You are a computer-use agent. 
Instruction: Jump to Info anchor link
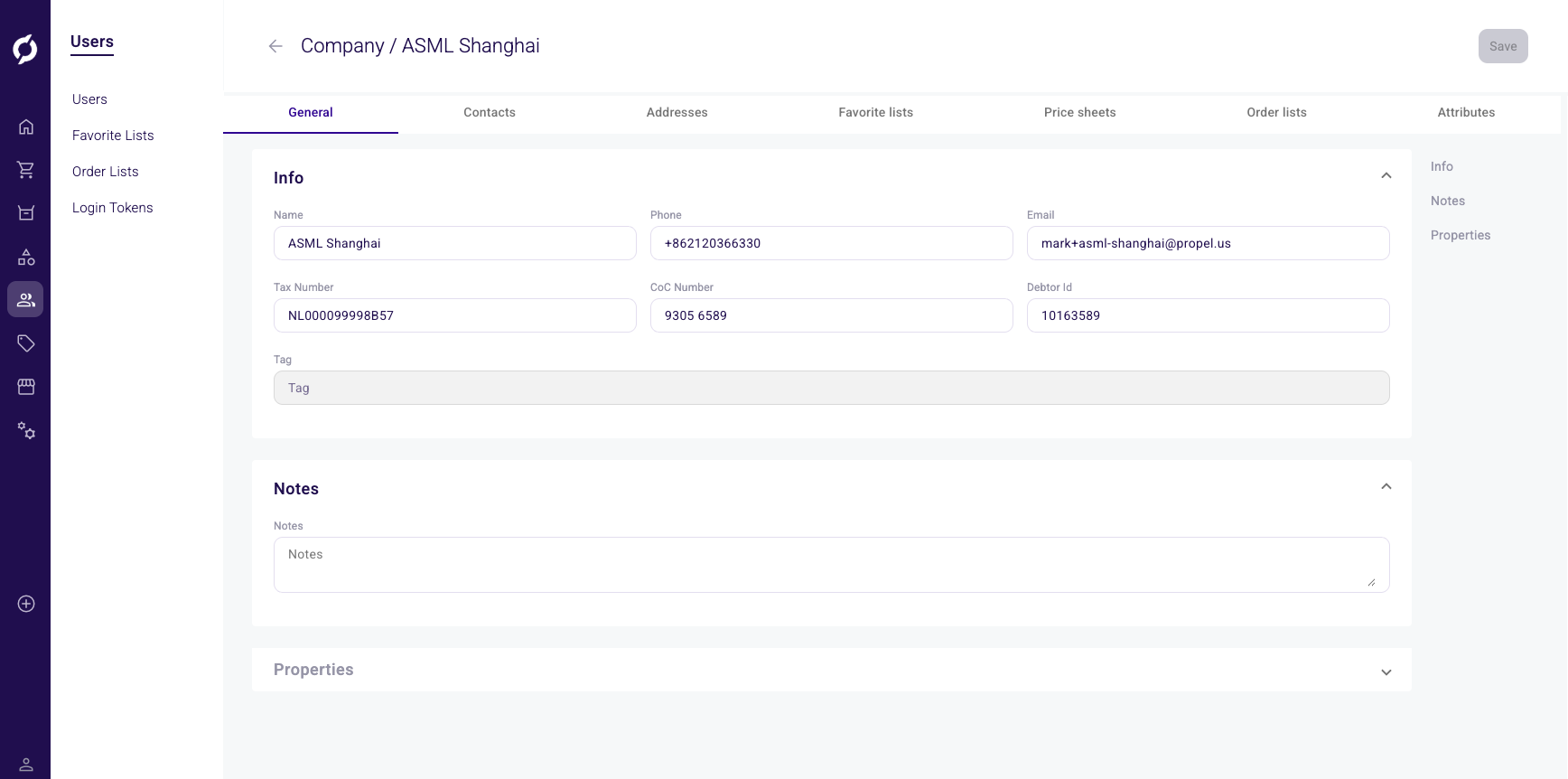click(1442, 166)
